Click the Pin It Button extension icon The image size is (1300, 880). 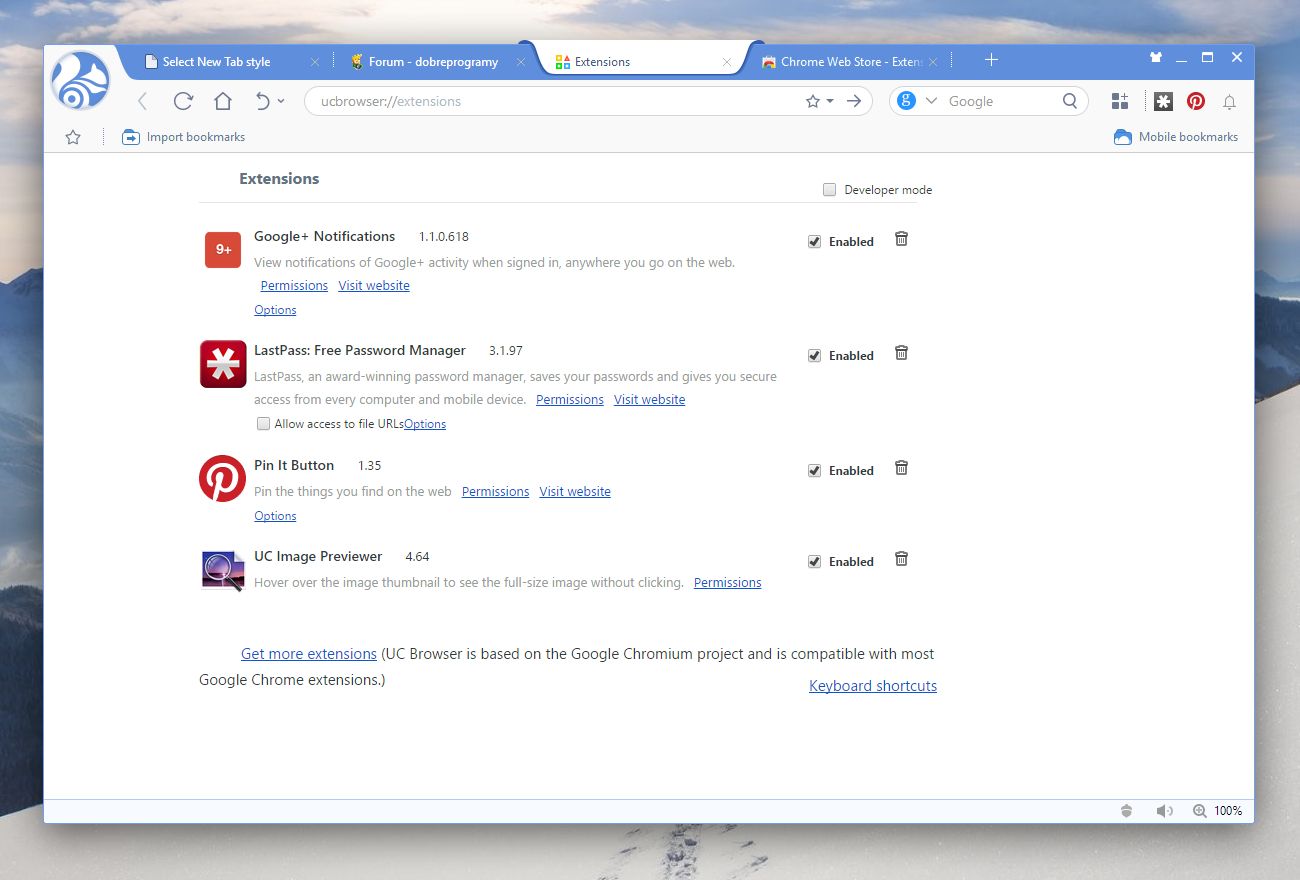click(x=223, y=478)
